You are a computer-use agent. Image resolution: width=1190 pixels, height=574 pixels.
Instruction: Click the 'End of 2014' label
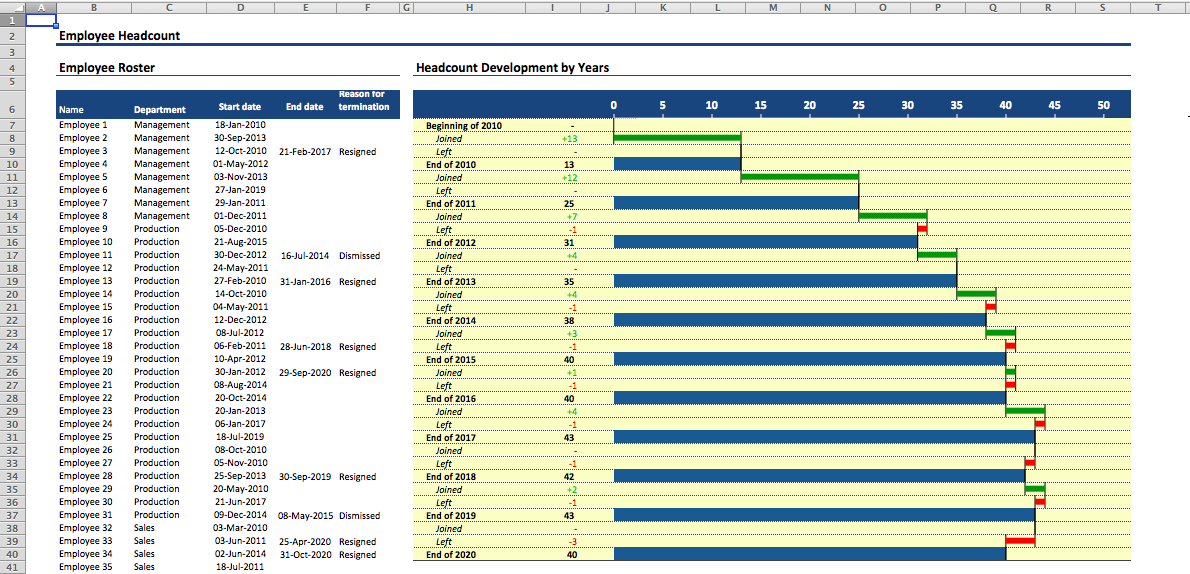pos(451,320)
